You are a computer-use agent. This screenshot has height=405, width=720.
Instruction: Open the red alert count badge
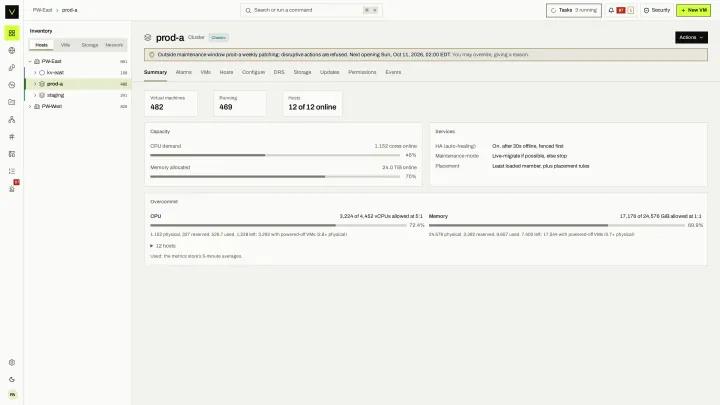pyautogui.click(x=621, y=10)
